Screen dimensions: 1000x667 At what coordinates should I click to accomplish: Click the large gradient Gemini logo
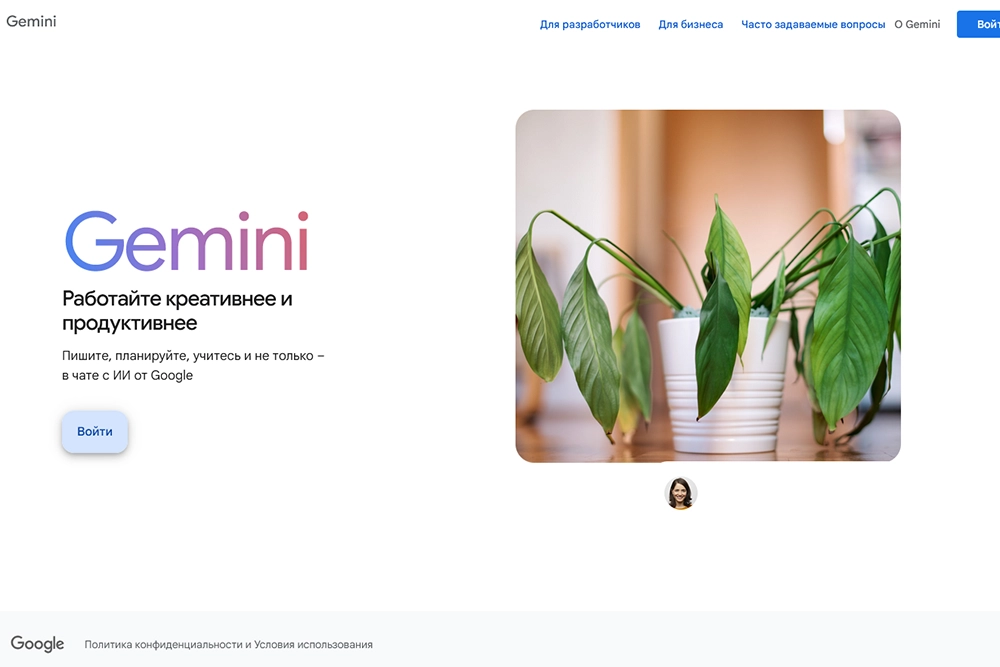[x=186, y=241]
